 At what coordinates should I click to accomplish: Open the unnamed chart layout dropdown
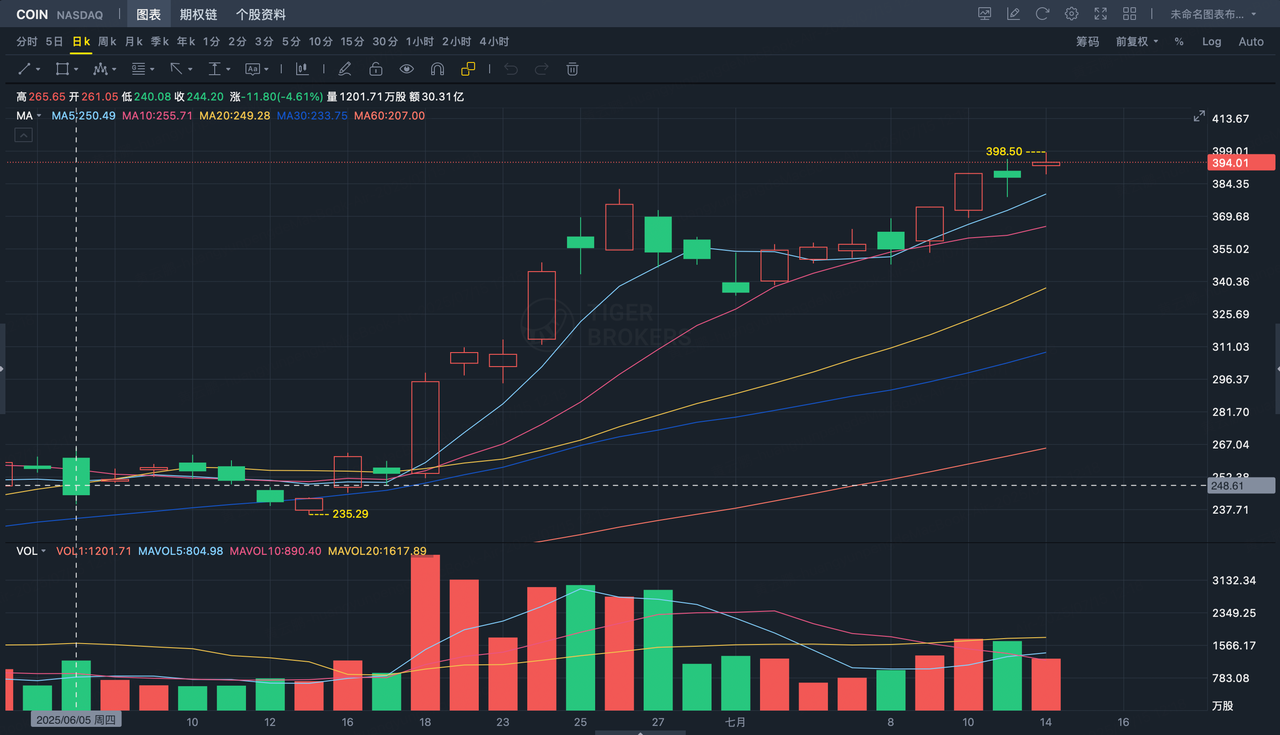click(1213, 14)
